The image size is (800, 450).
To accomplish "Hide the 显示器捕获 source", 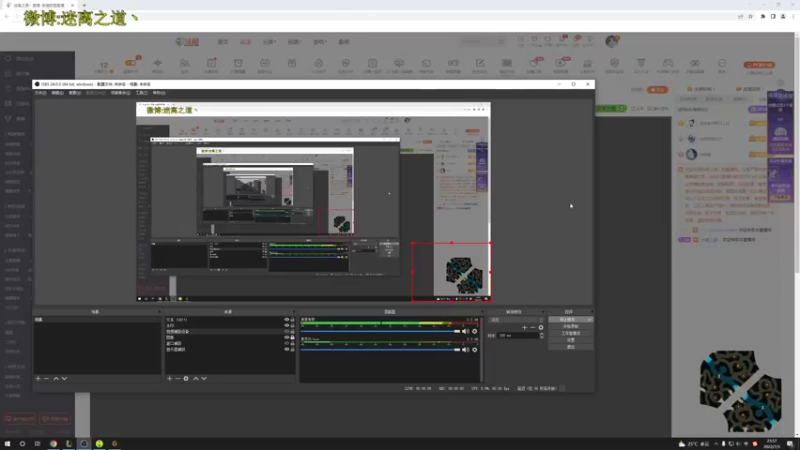I will [x=287, y=349].
